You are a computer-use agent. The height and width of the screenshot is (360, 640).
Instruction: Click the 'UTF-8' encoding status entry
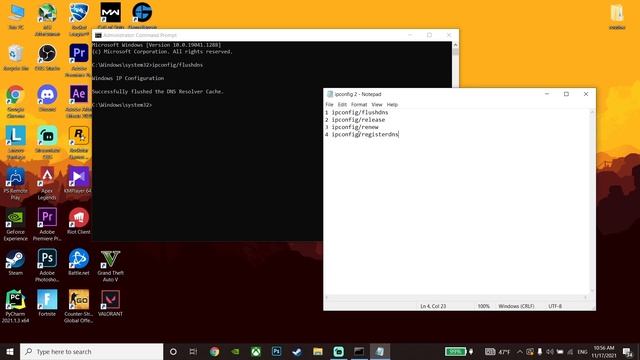[x=555, y=306]
